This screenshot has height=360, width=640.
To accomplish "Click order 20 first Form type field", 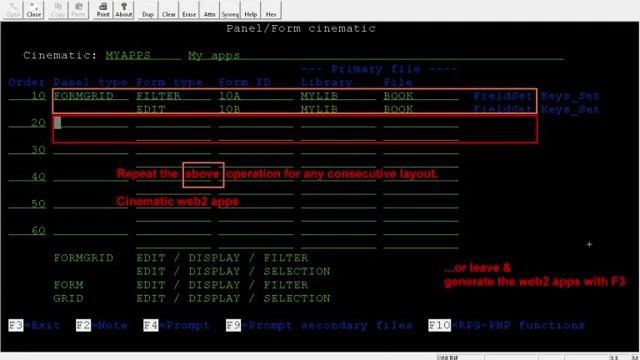I will click(173, 123).
